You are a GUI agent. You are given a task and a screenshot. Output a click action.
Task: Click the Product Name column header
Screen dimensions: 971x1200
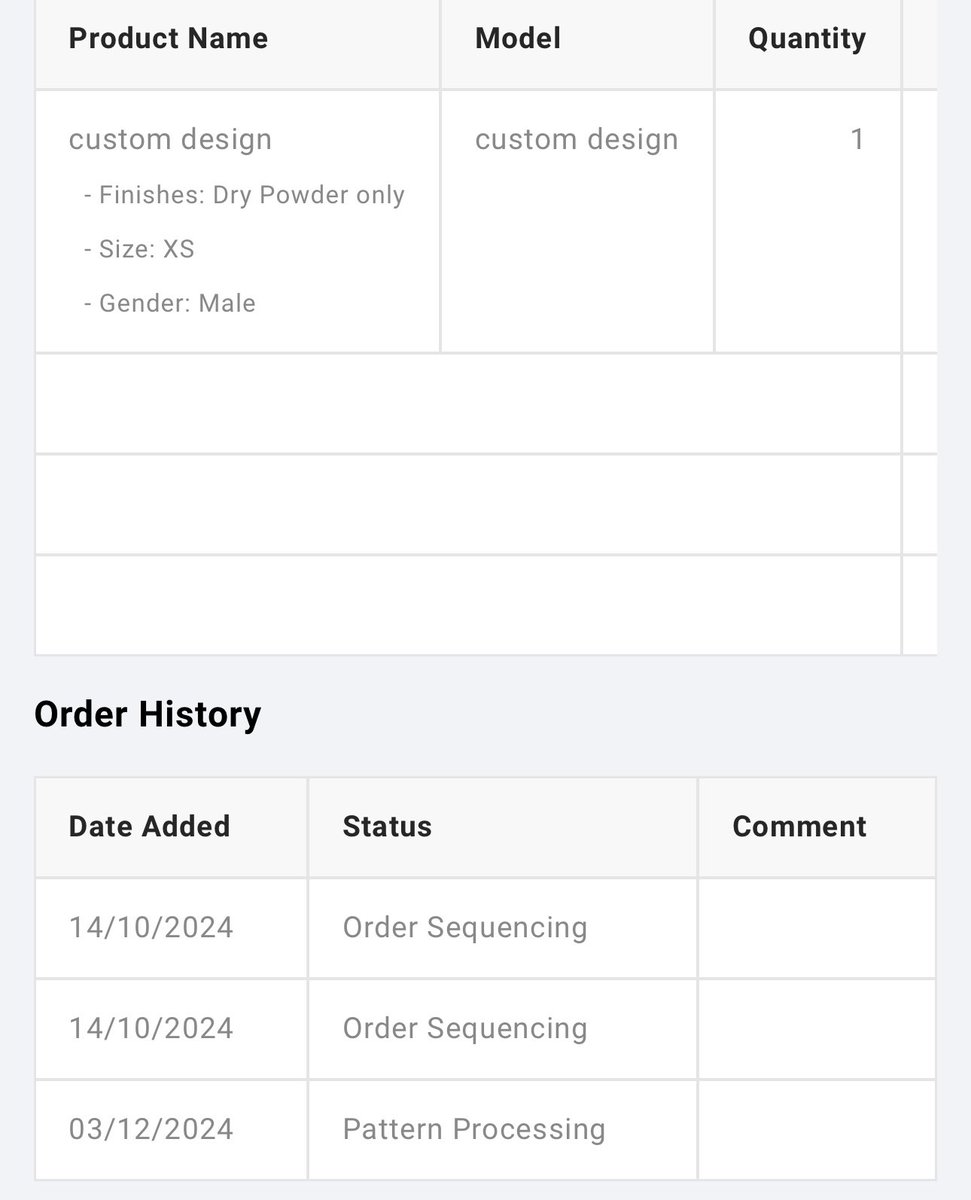click(x=168, y=39)
